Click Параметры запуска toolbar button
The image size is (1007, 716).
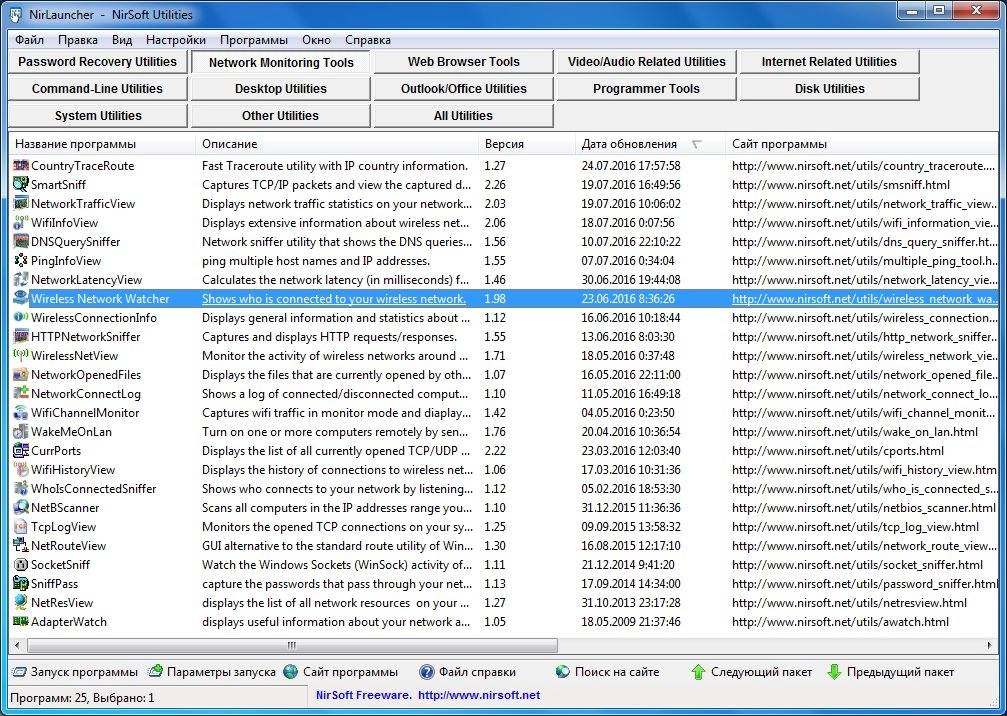(212, 672)
